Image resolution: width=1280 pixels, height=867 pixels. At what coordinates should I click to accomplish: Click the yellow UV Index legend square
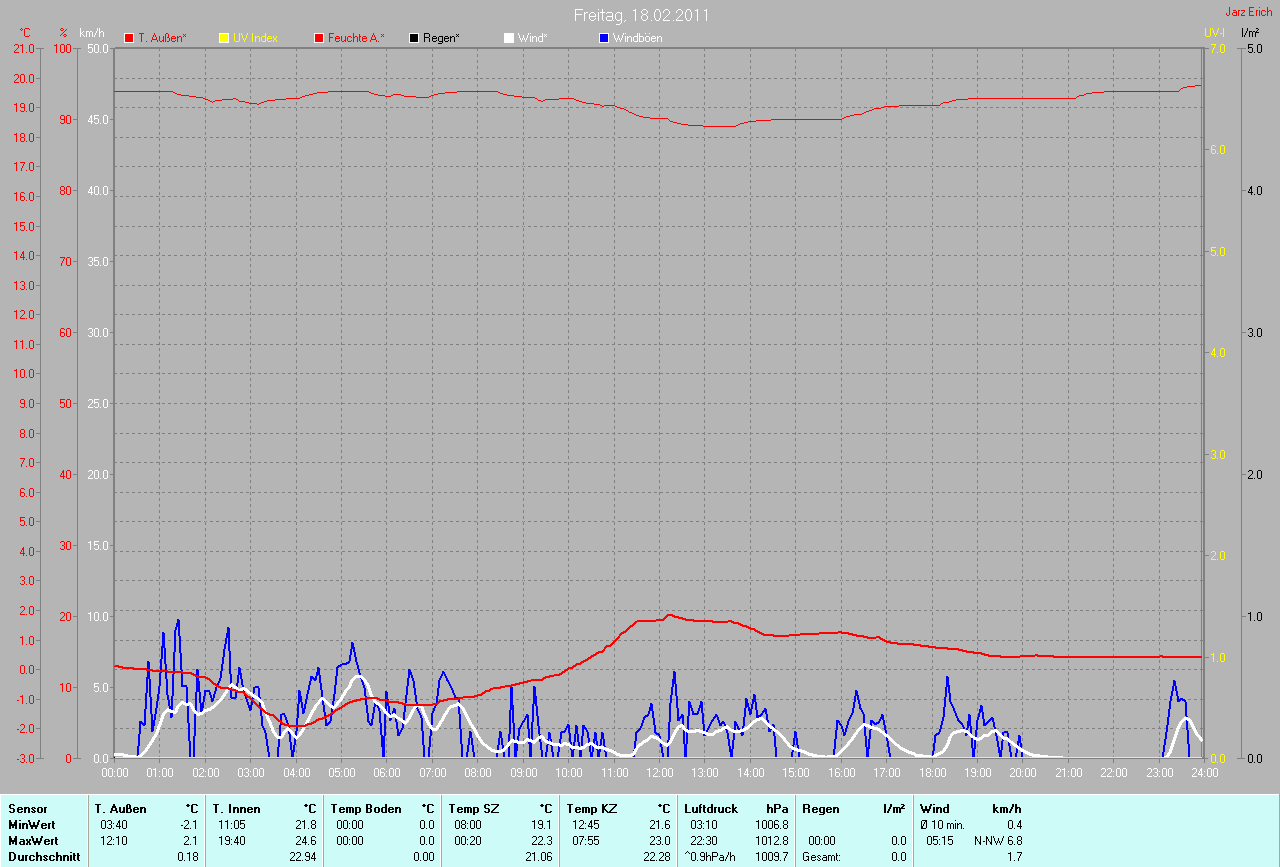pyautogui.click(x=223, y=38)
